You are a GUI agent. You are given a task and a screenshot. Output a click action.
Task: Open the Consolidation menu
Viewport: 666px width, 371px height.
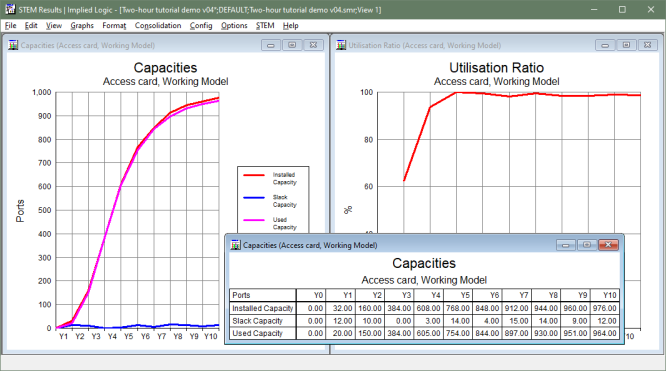pyautogui.click(x=158, y=26)
